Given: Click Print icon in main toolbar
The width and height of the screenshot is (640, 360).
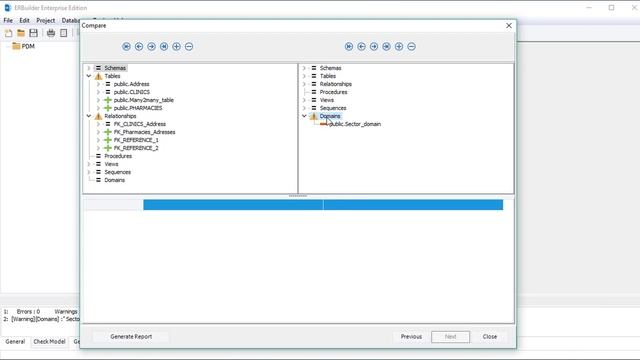Looking at the screenshot, I should [x=51, y=33].
